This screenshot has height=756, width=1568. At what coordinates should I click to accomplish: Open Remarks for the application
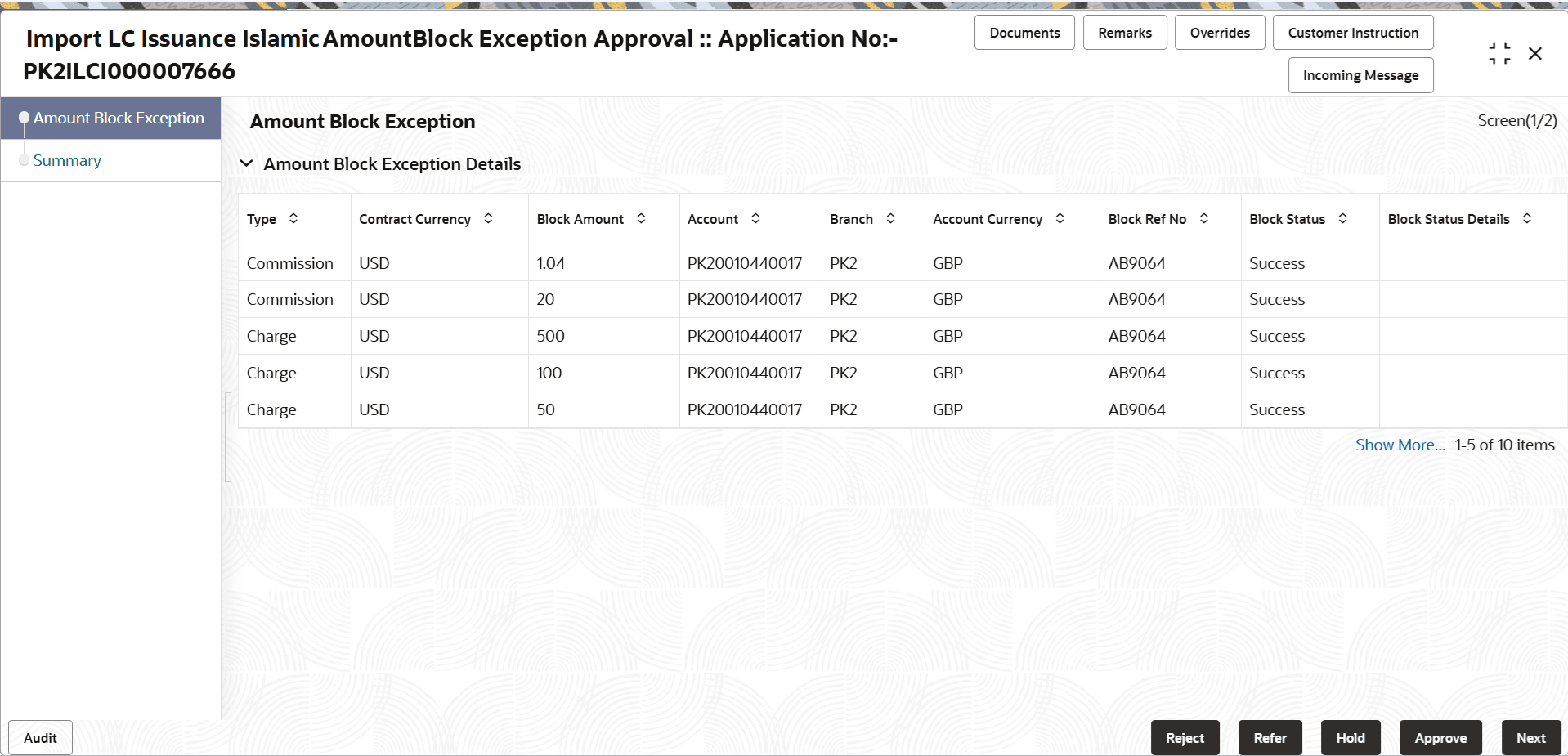point(1124,32)
